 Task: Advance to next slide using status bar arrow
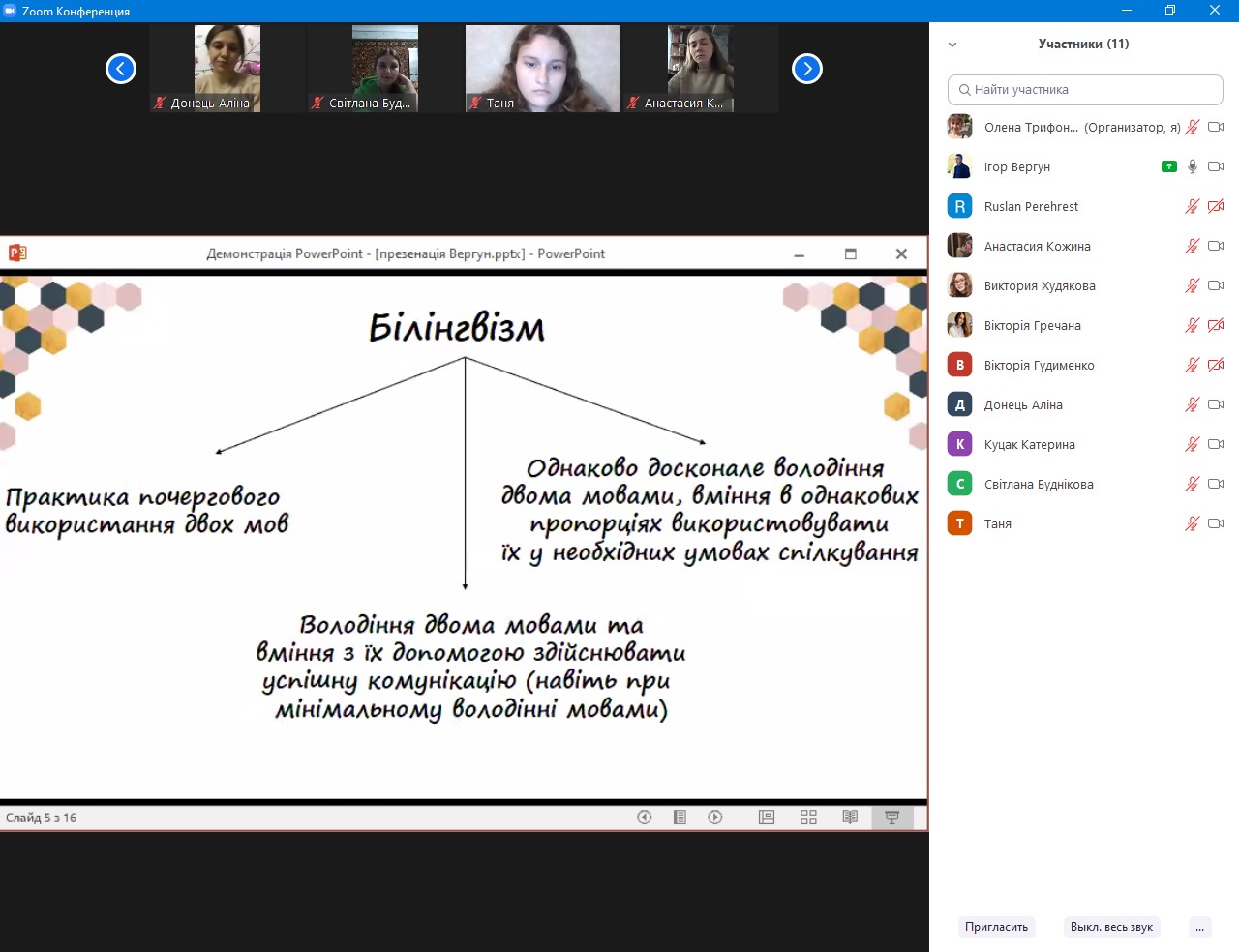pos(715,818)
